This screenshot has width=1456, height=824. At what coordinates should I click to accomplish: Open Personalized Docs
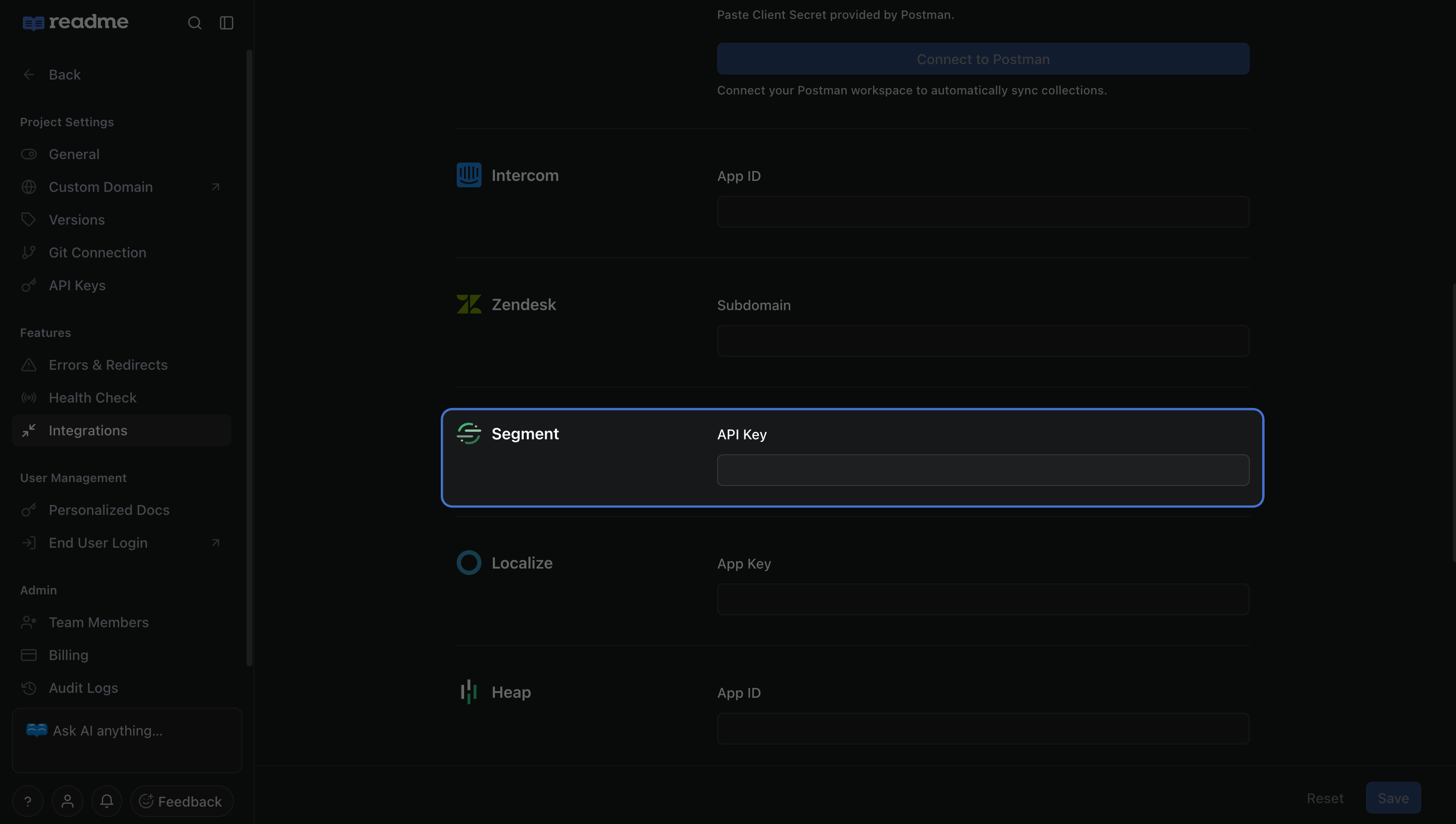pyautogui.click(x=122, y=510)
